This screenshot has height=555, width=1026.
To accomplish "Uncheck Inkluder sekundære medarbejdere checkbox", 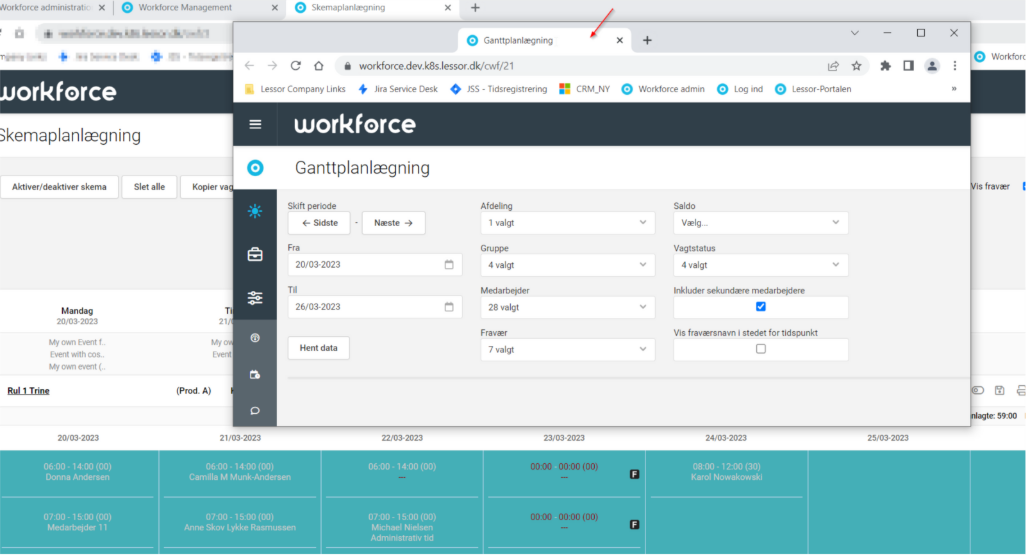I will pyautogui.click(x=761, y=307).
